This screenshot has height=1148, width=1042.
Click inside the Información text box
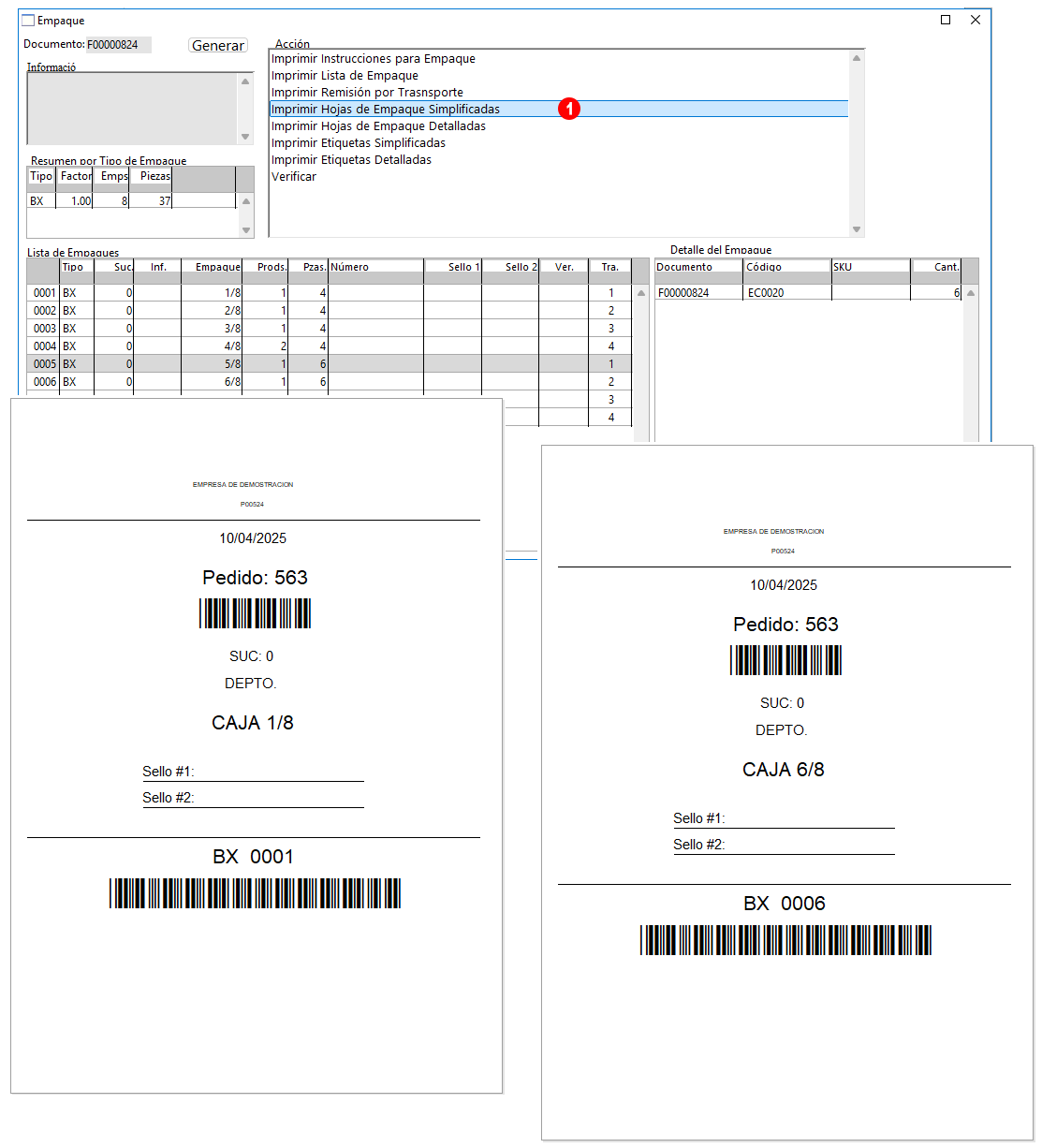click(132, 109)
